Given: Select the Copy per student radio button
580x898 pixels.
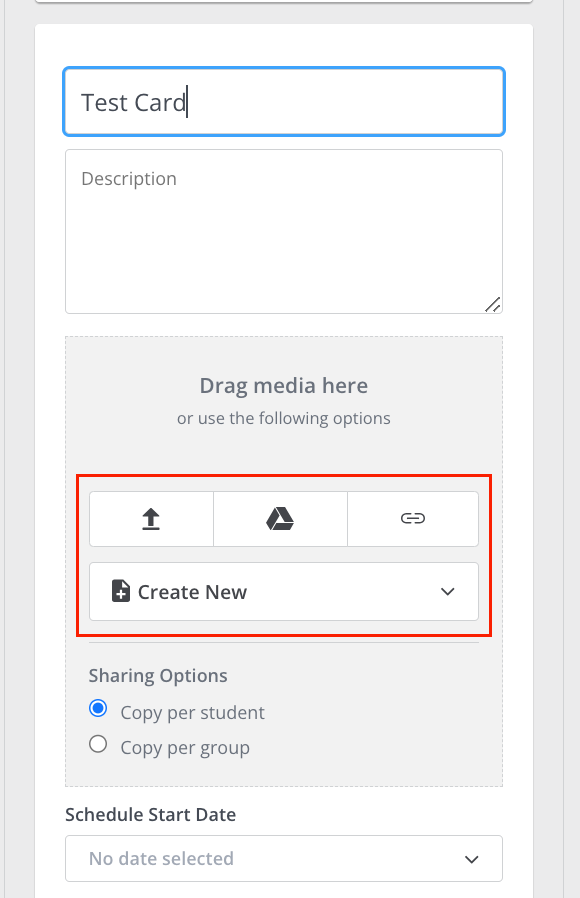Looking at the screenshot, I should tap(98, 708).
